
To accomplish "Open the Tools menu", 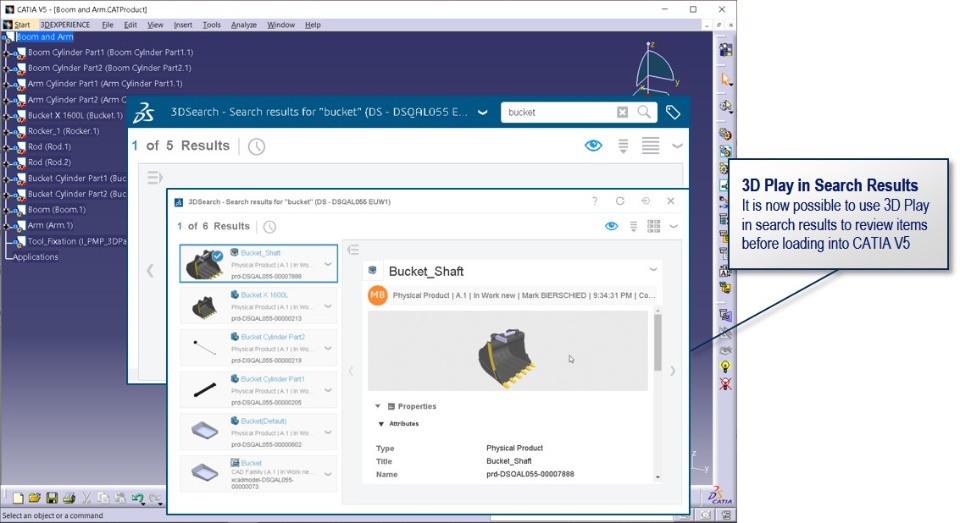I will pos(211,25).
